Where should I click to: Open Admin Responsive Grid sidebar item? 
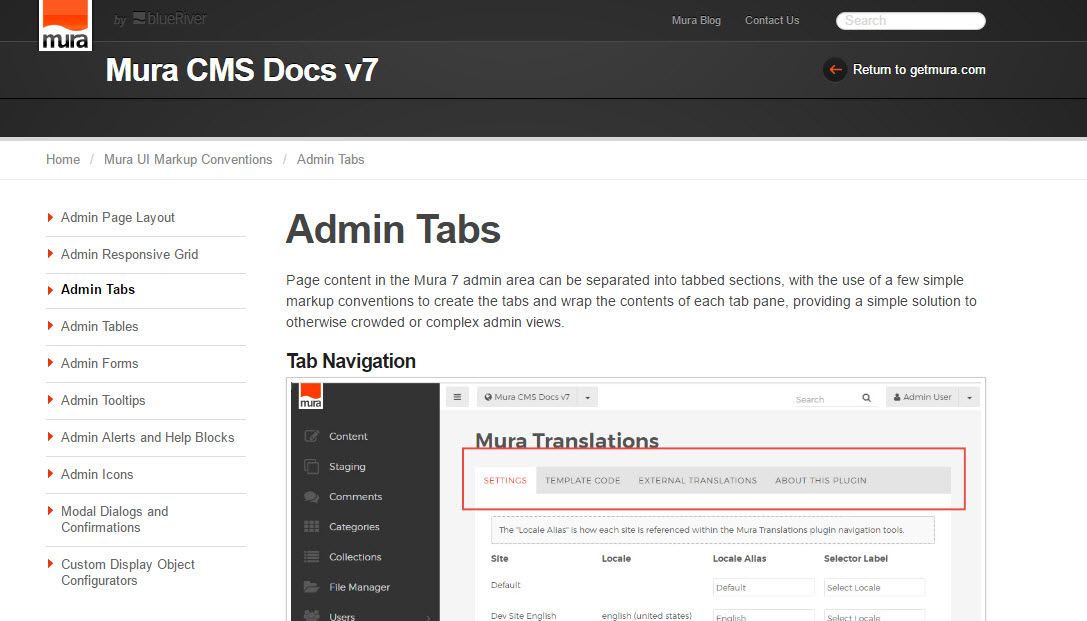pos(130,254)
